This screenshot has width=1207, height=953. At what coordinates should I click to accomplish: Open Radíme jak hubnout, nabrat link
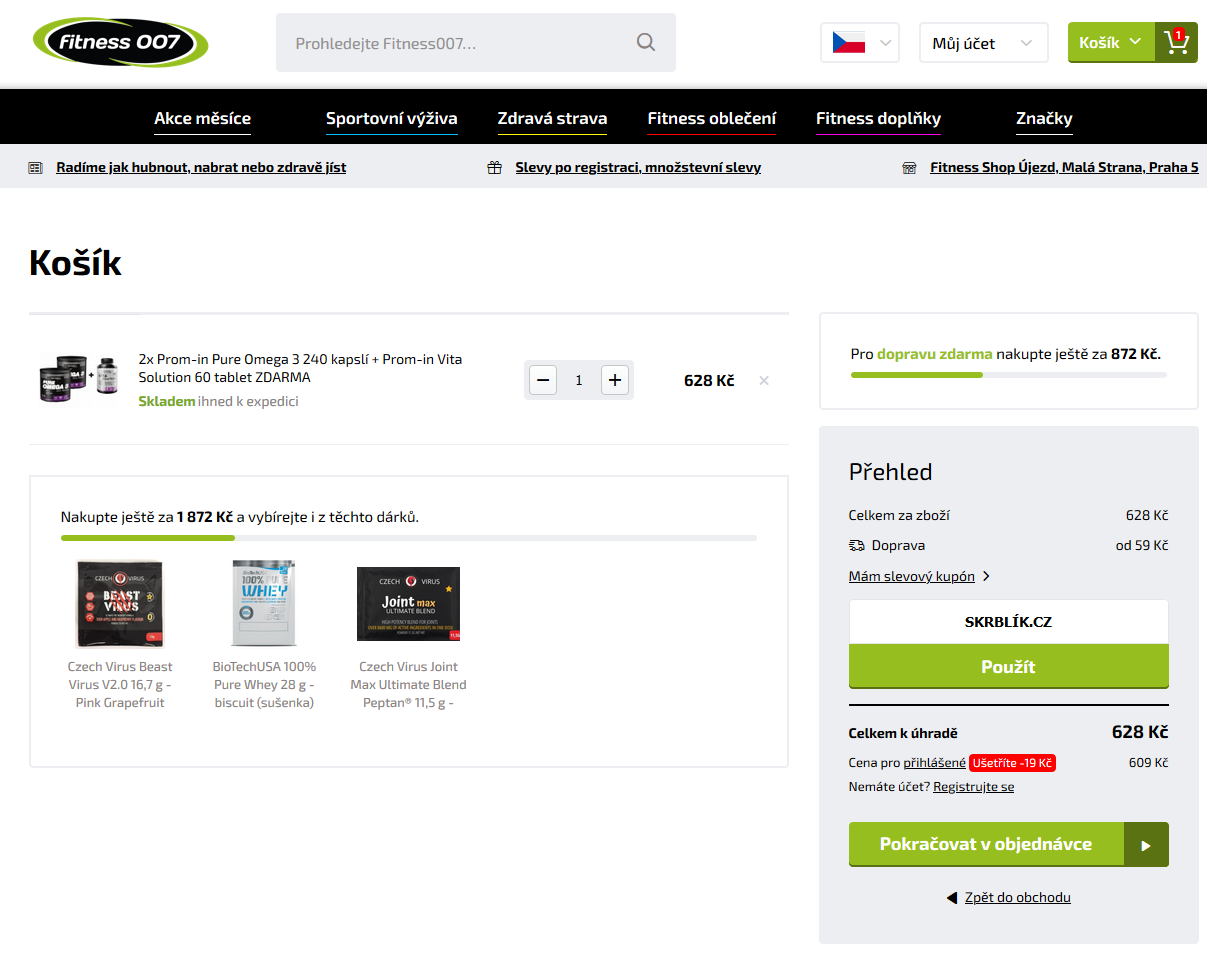coord(201,168)
